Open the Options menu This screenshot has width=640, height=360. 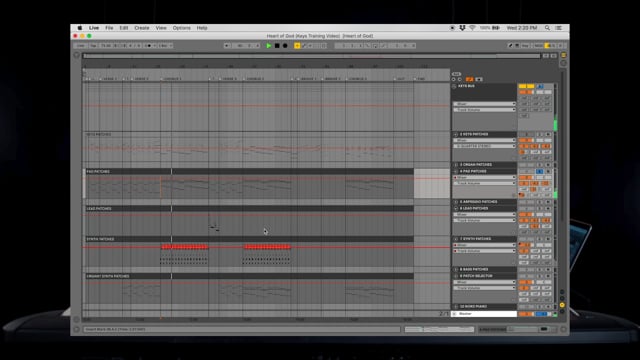tap(182, 28)
